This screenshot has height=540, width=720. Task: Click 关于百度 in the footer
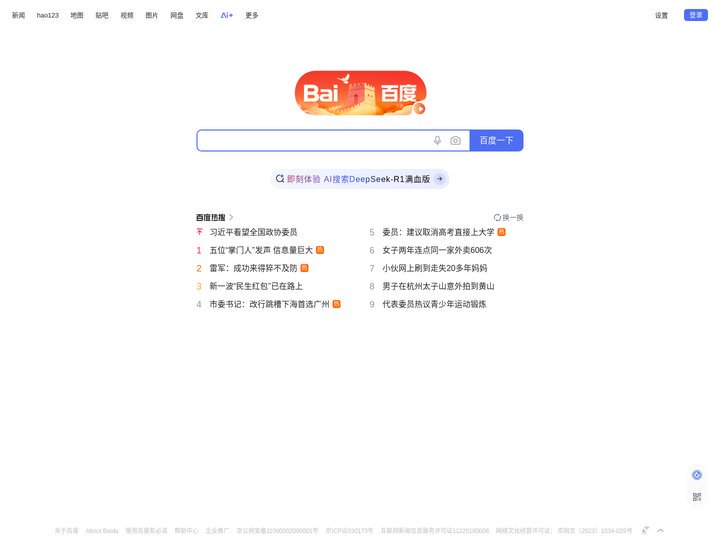[67, 530]
